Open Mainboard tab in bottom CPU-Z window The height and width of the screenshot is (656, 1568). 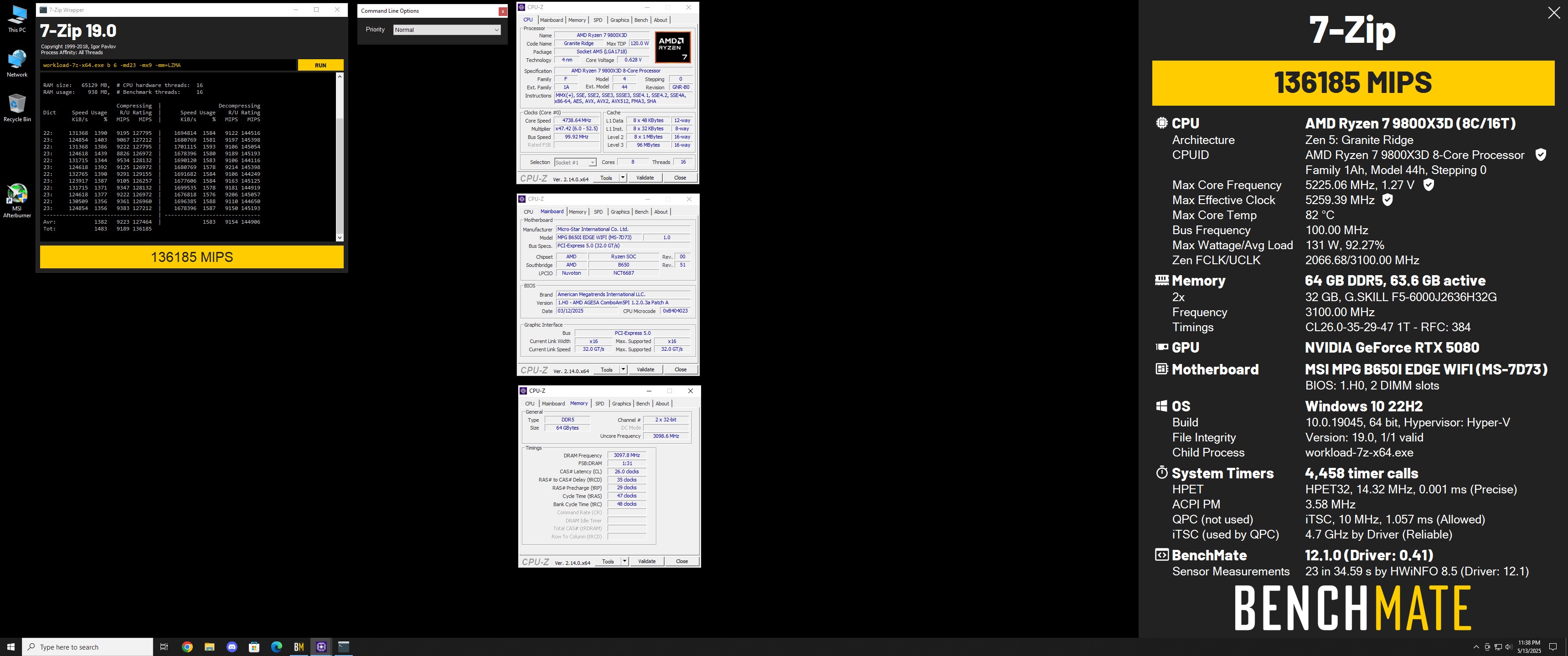point(553,404)
